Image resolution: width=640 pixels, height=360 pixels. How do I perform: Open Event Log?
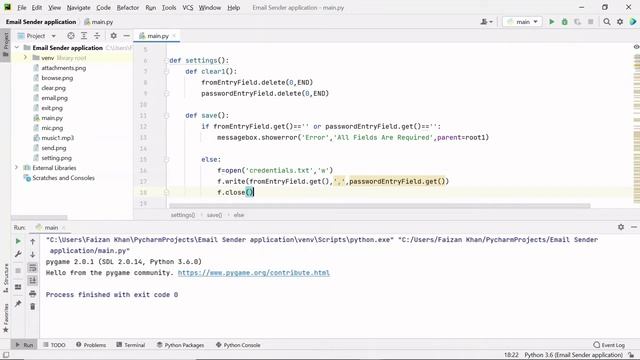click(609, 345)
